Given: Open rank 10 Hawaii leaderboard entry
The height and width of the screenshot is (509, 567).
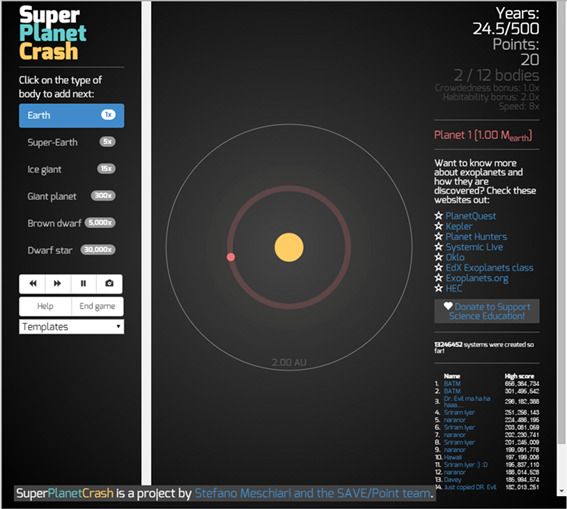Looking at the screenshot, I should (453, 458).
